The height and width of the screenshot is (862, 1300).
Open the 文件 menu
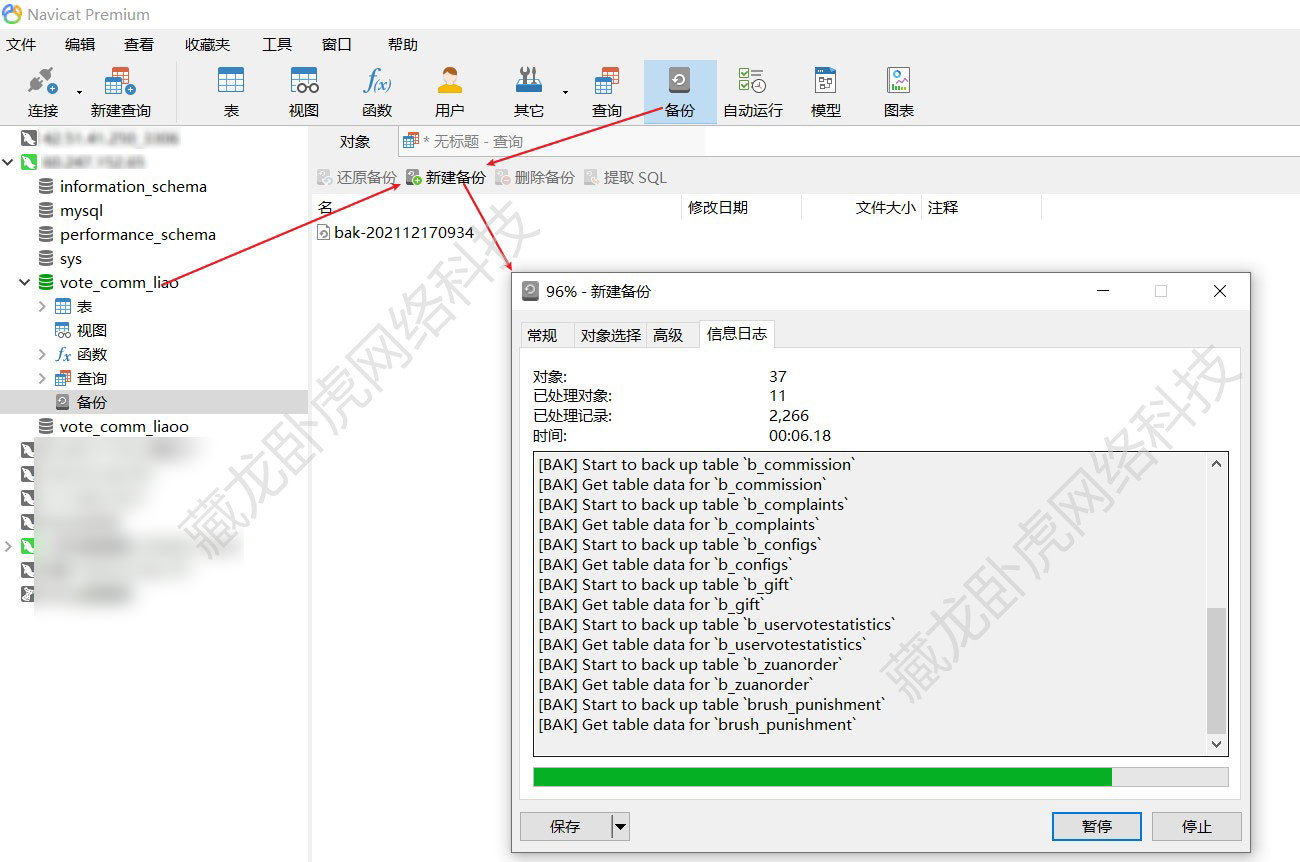(21, 44)
